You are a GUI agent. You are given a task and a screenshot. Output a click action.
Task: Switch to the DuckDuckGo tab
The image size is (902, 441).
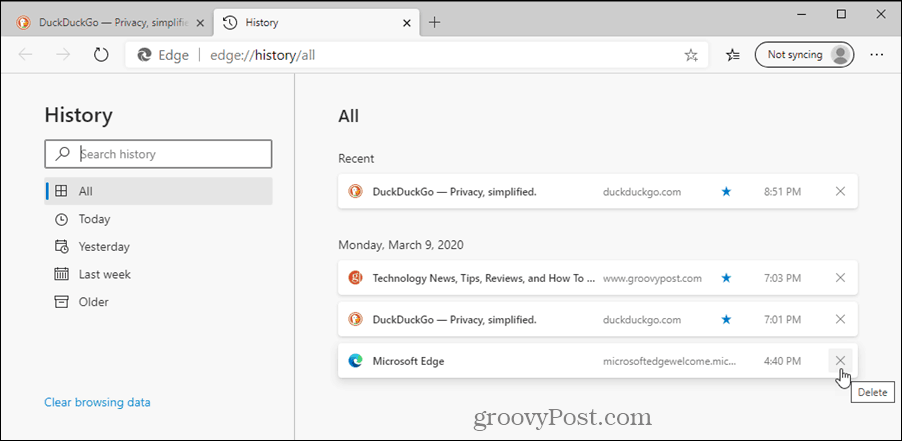[x=110, y=22]
